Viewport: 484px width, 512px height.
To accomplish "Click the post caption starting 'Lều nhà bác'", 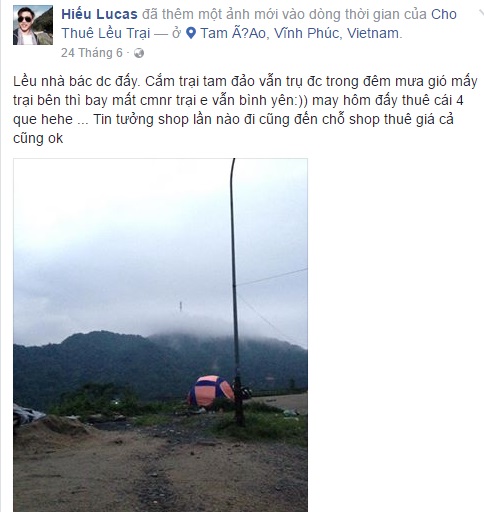I will pyautogui.click(x=245, y=110).
